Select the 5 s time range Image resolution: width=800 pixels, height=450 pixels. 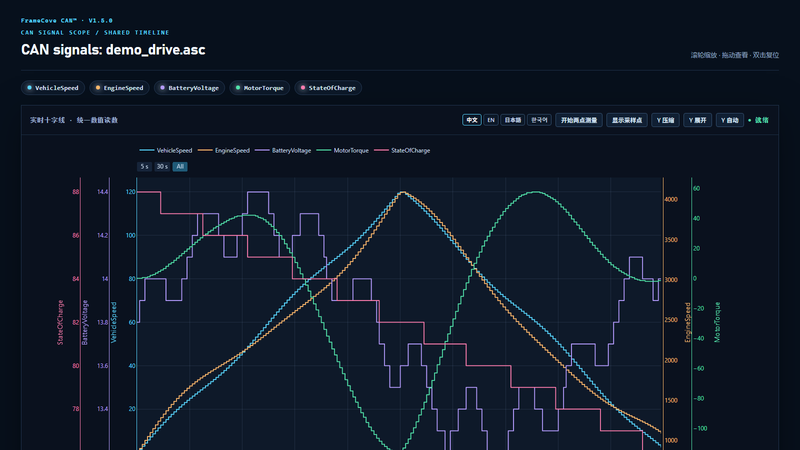[x=144, y=166]
